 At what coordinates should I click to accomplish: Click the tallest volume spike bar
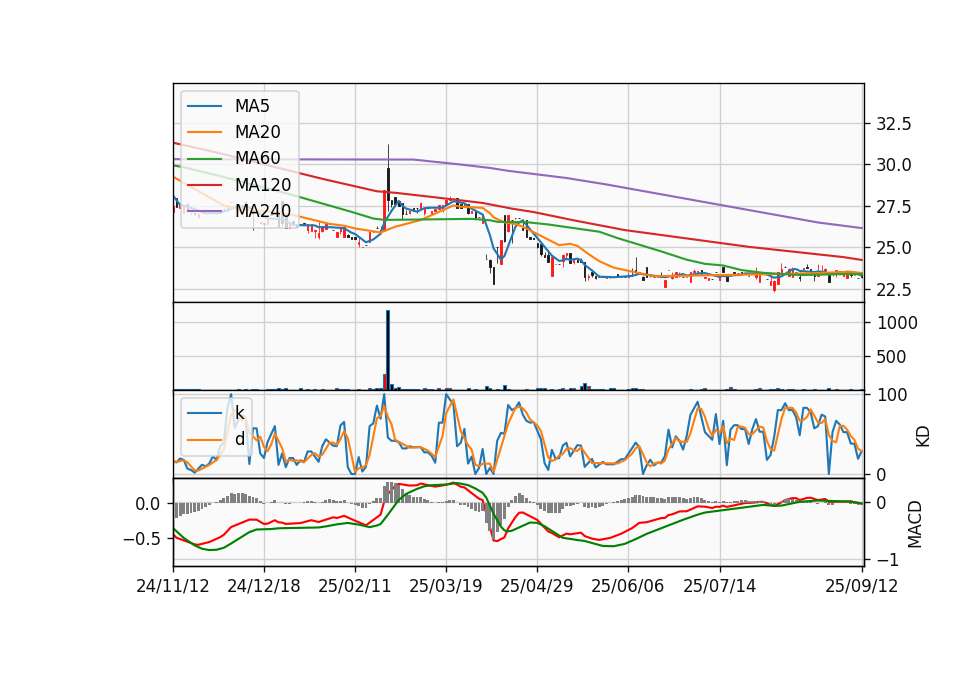[388, 350]
